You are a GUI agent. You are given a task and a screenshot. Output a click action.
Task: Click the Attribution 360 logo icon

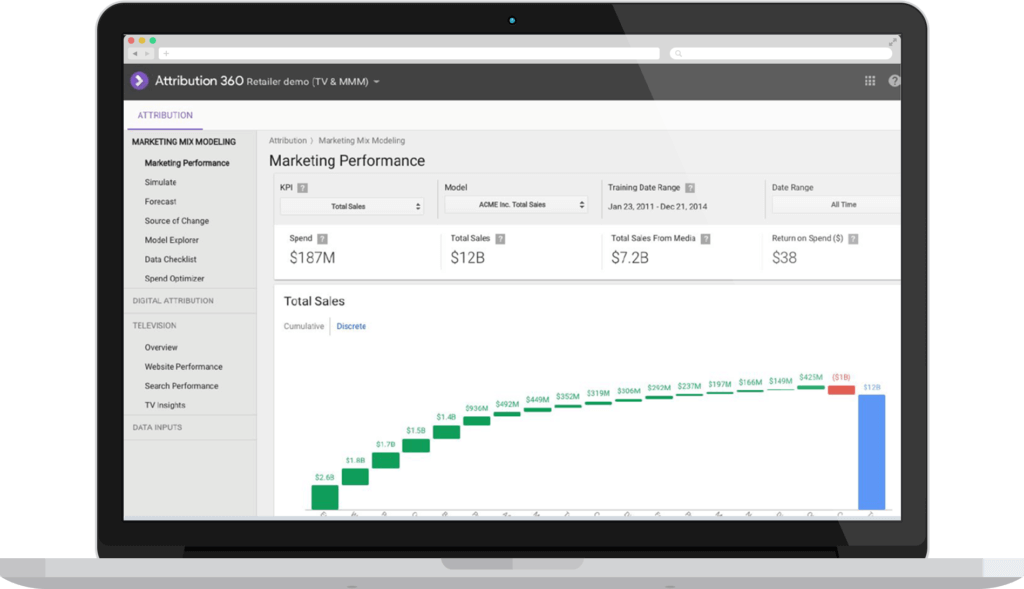pyautogui.click(x=139, y=81)
